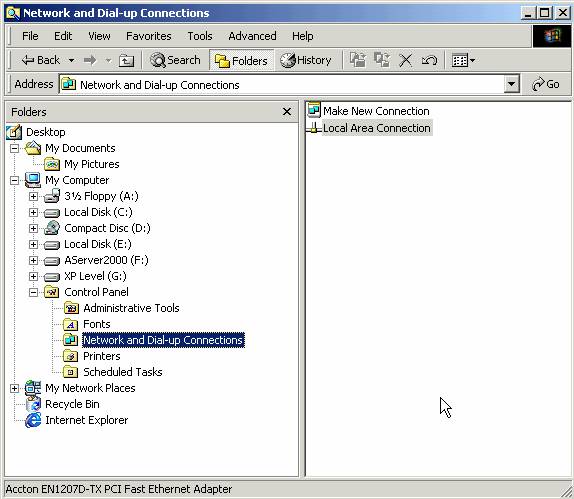Open the Advanced menu
Viewport: 574px width, 499px height.
click(x=252, y=36)
